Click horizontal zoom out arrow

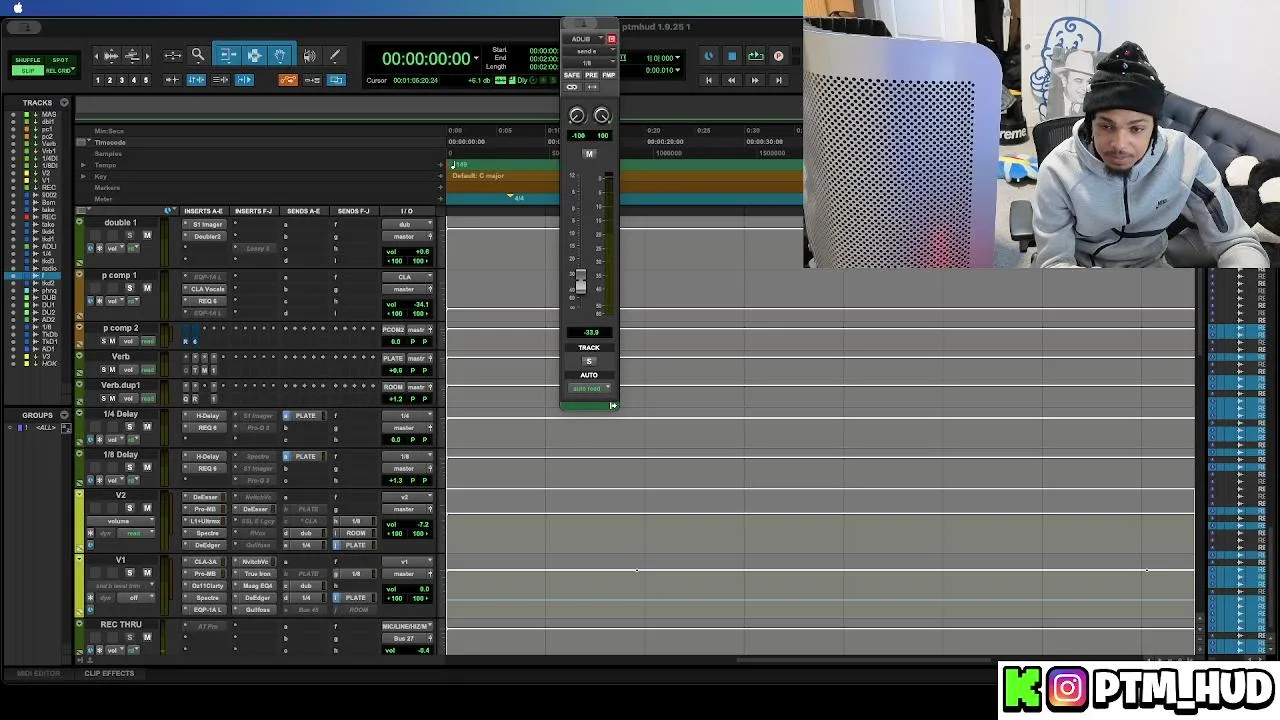[97, 56]
